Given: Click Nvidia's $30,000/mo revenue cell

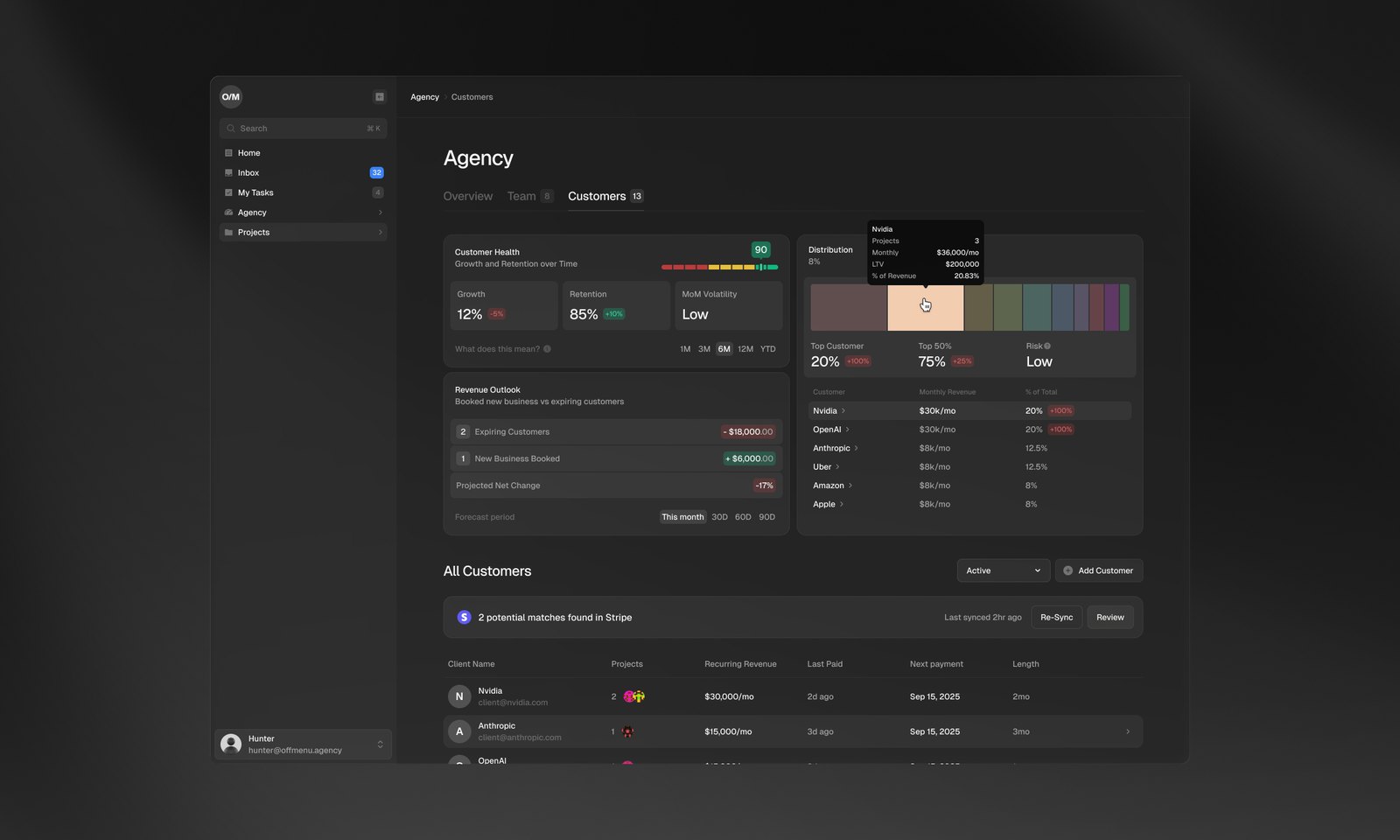Looking at the screenshot, I should coord(729,697).
